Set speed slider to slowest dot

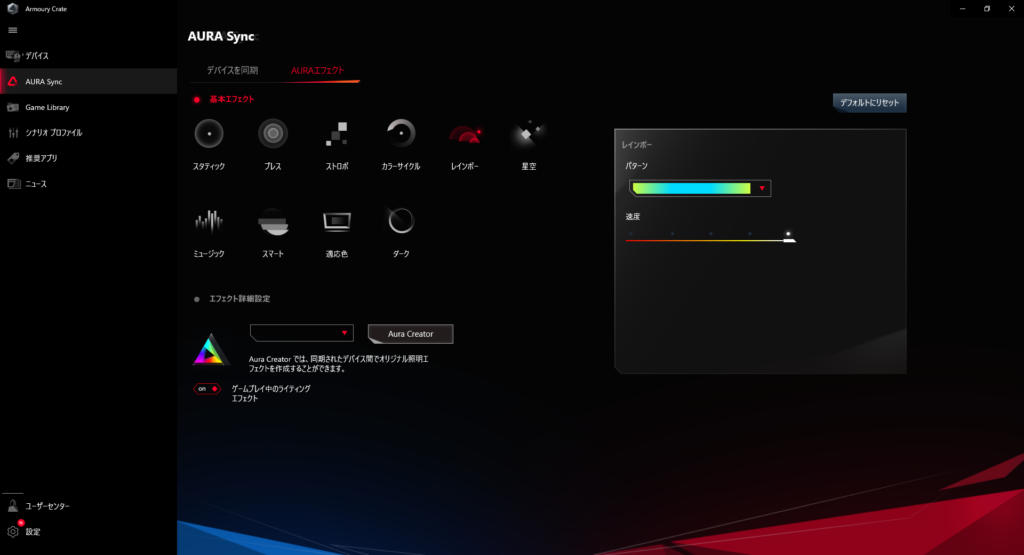[631, 234]
